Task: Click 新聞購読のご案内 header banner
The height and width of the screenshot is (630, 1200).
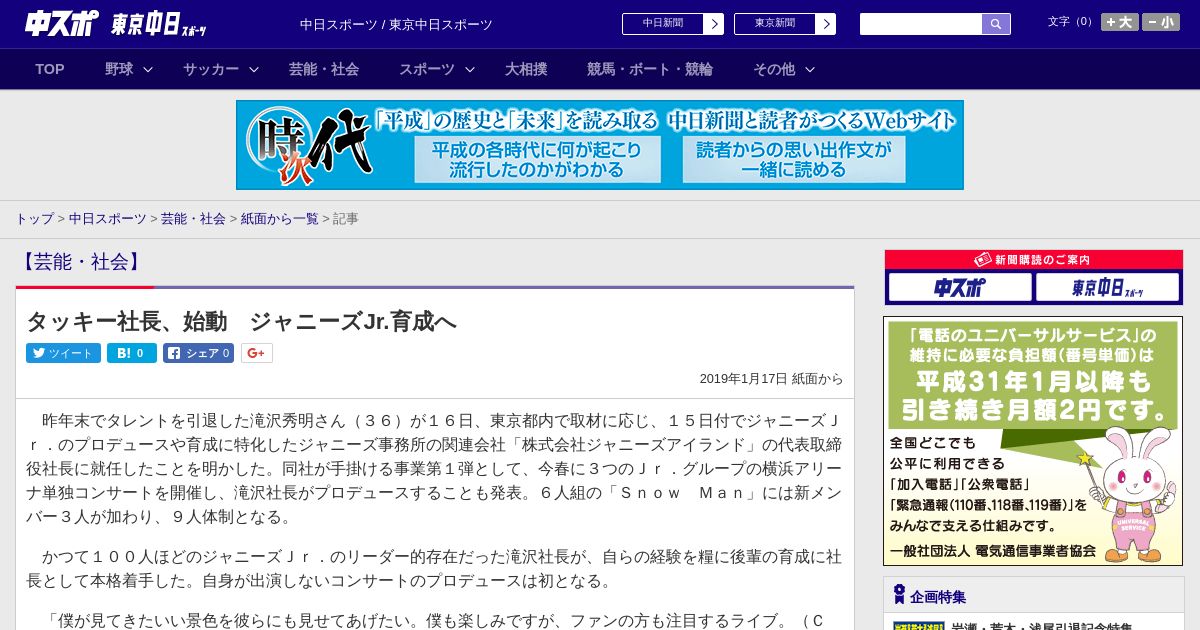Action: 1033,260
